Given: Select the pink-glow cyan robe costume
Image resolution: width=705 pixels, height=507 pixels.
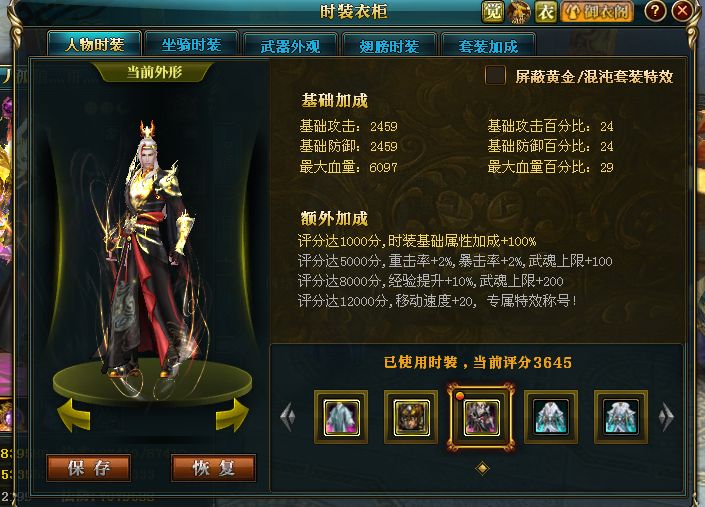Looking at the screenshot, I should click(x=341, y=417).
